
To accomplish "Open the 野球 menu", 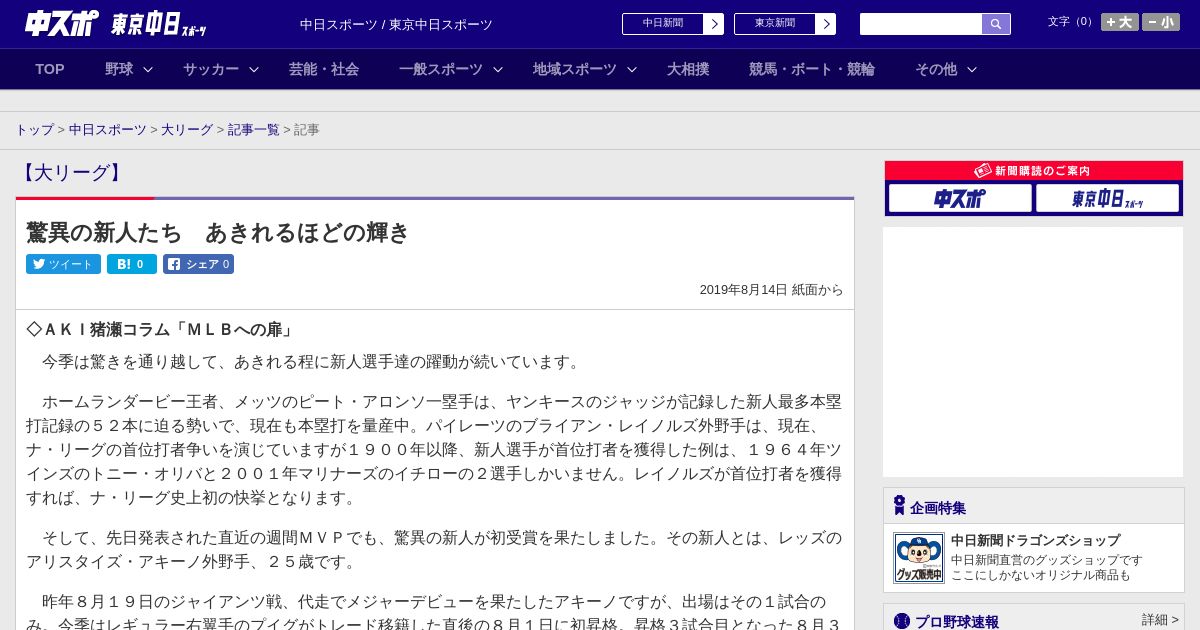I will (x=119, y=69).
